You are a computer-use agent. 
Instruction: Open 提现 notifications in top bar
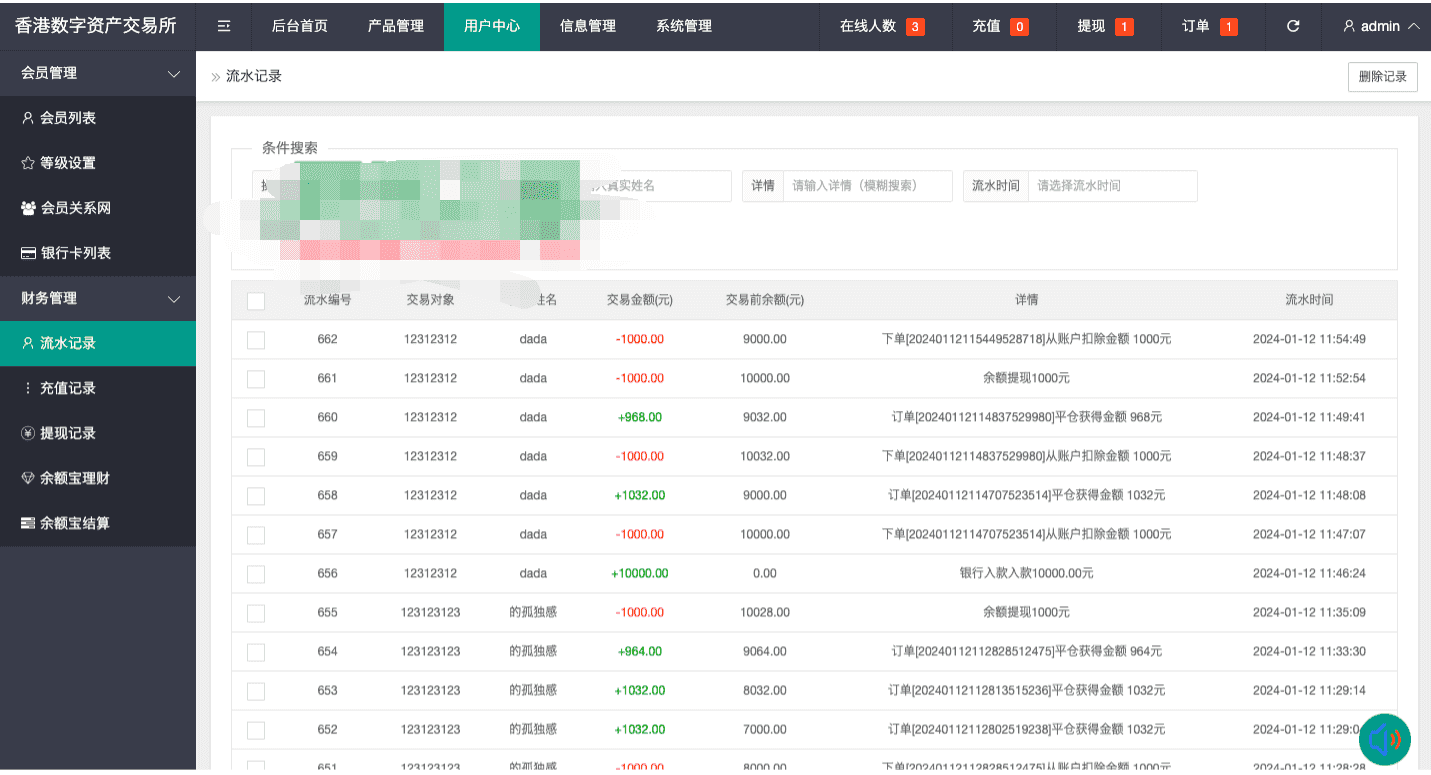pyautogui.click(x=1091, y=26)
